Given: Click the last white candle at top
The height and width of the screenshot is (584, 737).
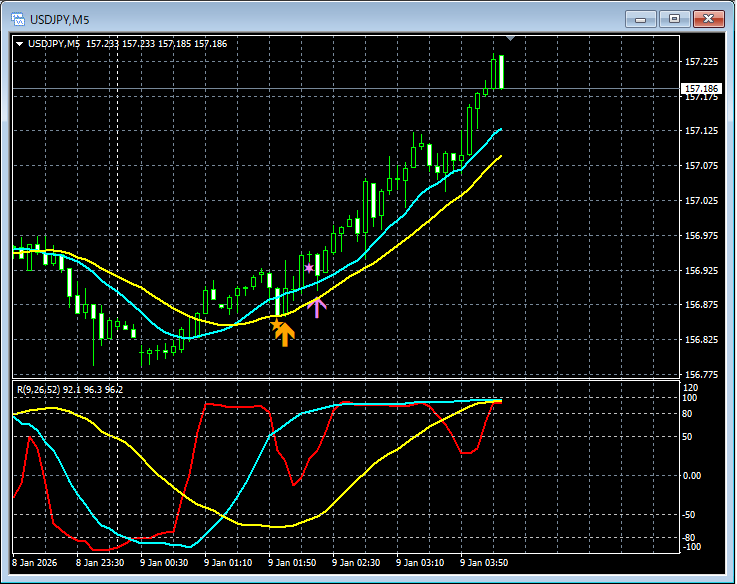Looking at the screenshot, I should 502,72.
